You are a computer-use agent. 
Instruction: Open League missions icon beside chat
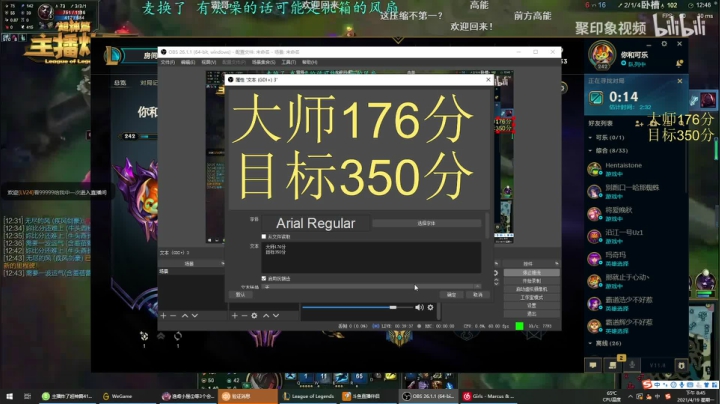click(x=613, y=365)
